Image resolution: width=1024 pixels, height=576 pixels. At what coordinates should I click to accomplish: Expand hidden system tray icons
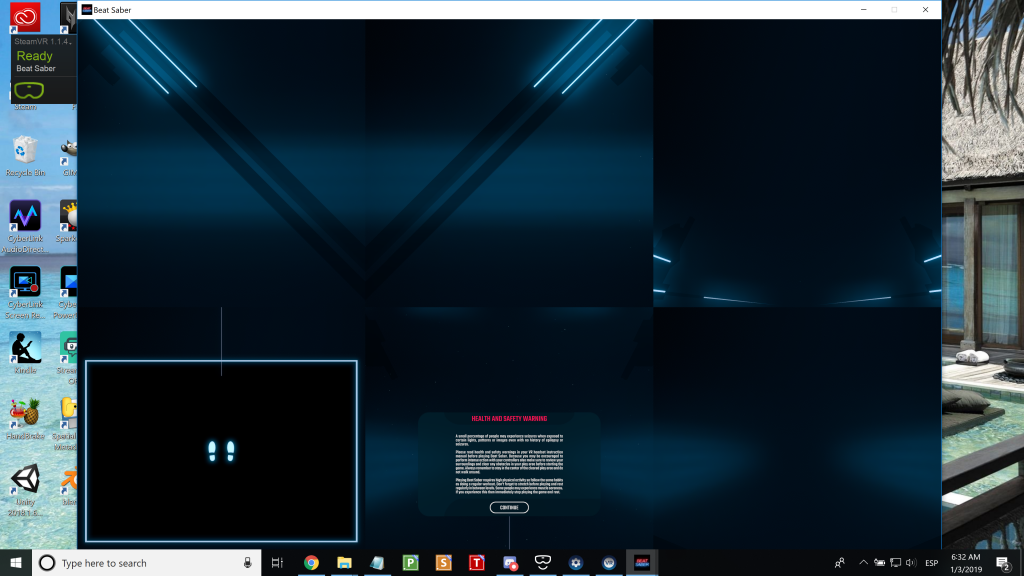pyautogui.click(x=862, y=562)
